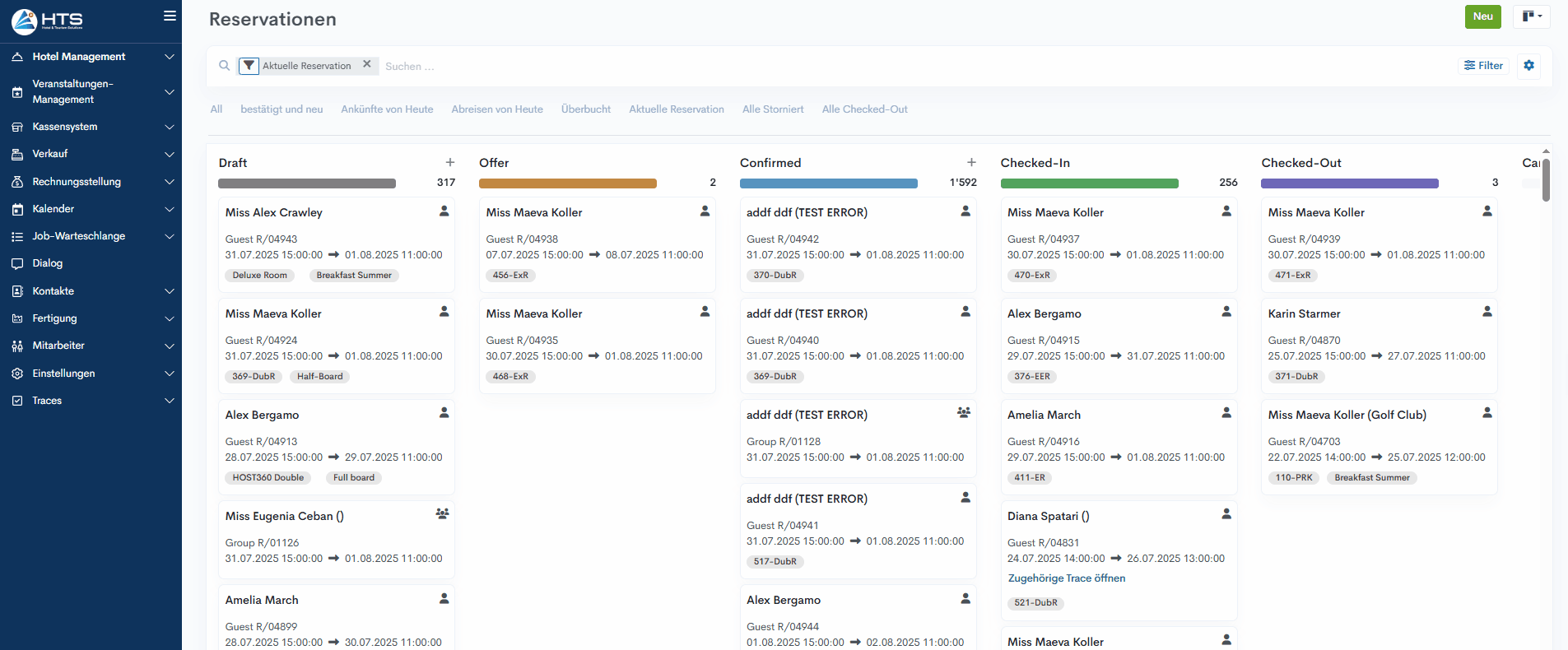Switch to the Alle Checked-Out tab

tap(864, 109)
